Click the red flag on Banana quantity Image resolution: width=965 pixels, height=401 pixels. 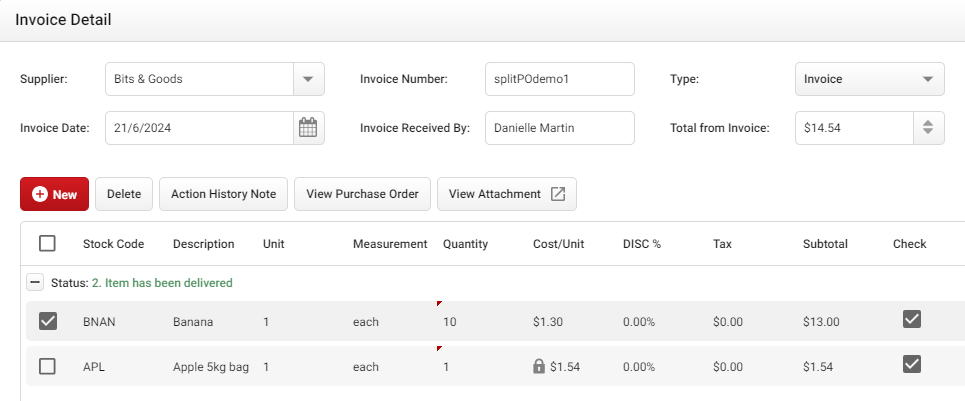coord(439,304)
